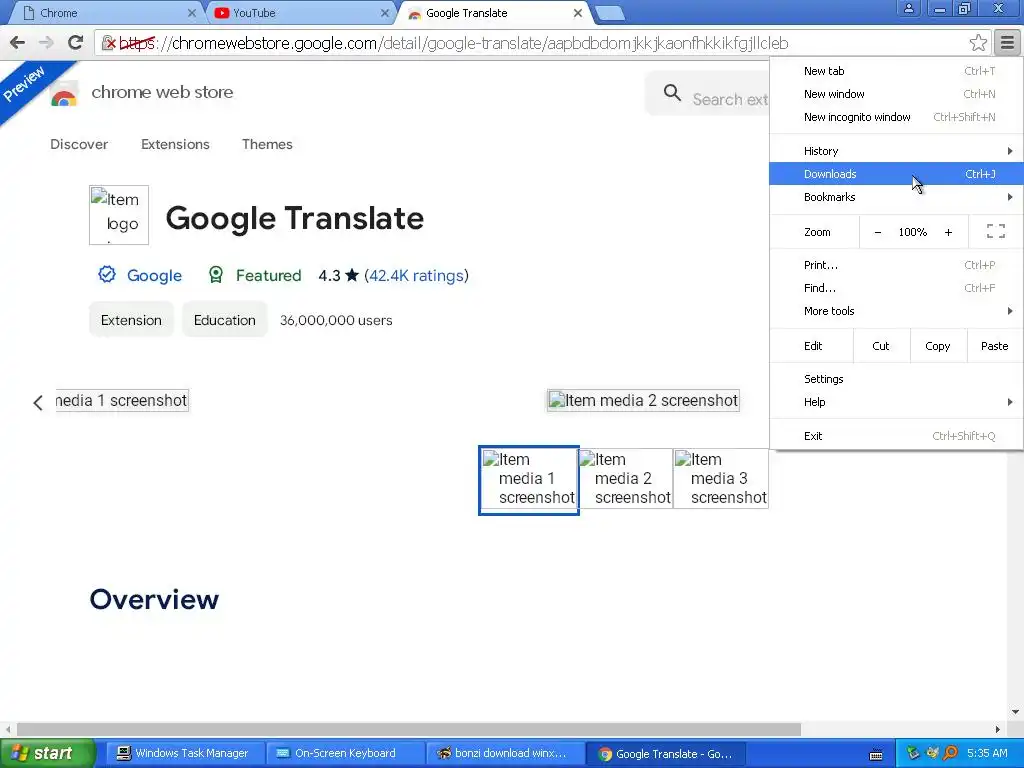The height and width of the screenshot is (768, 1024).
Task: Click the 36,000,000 users text
Action: (x=336, y=320)
